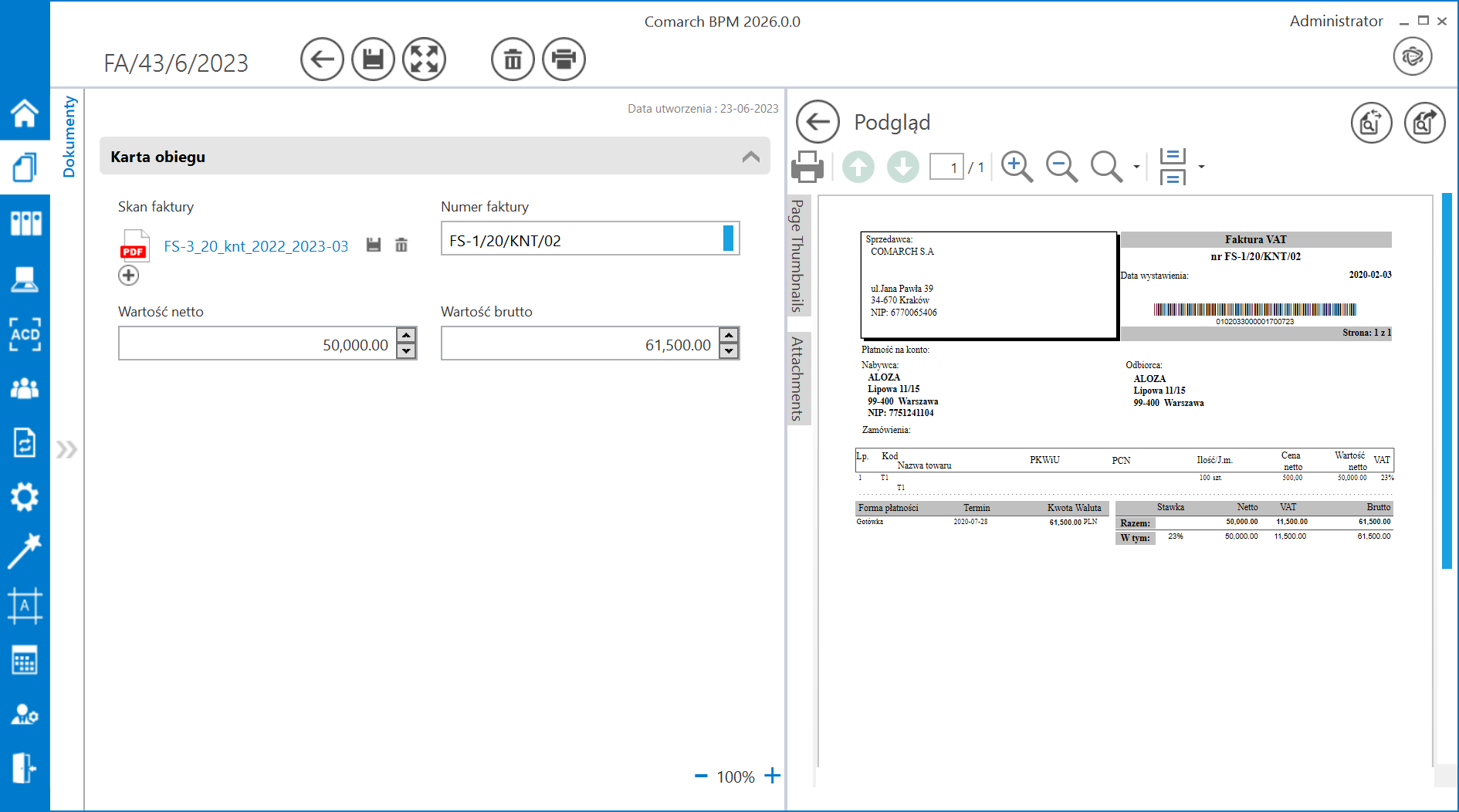
Task: Print the document using top toolbar printer
Action: click(x=564, y=59)
